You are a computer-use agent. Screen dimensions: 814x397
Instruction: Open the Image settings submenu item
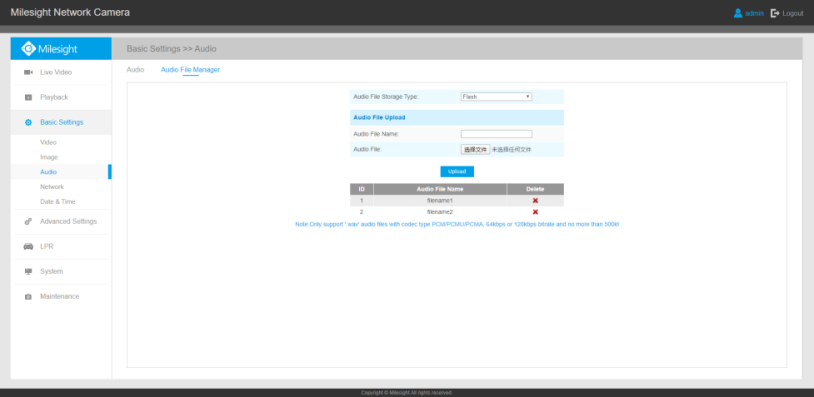49,157
